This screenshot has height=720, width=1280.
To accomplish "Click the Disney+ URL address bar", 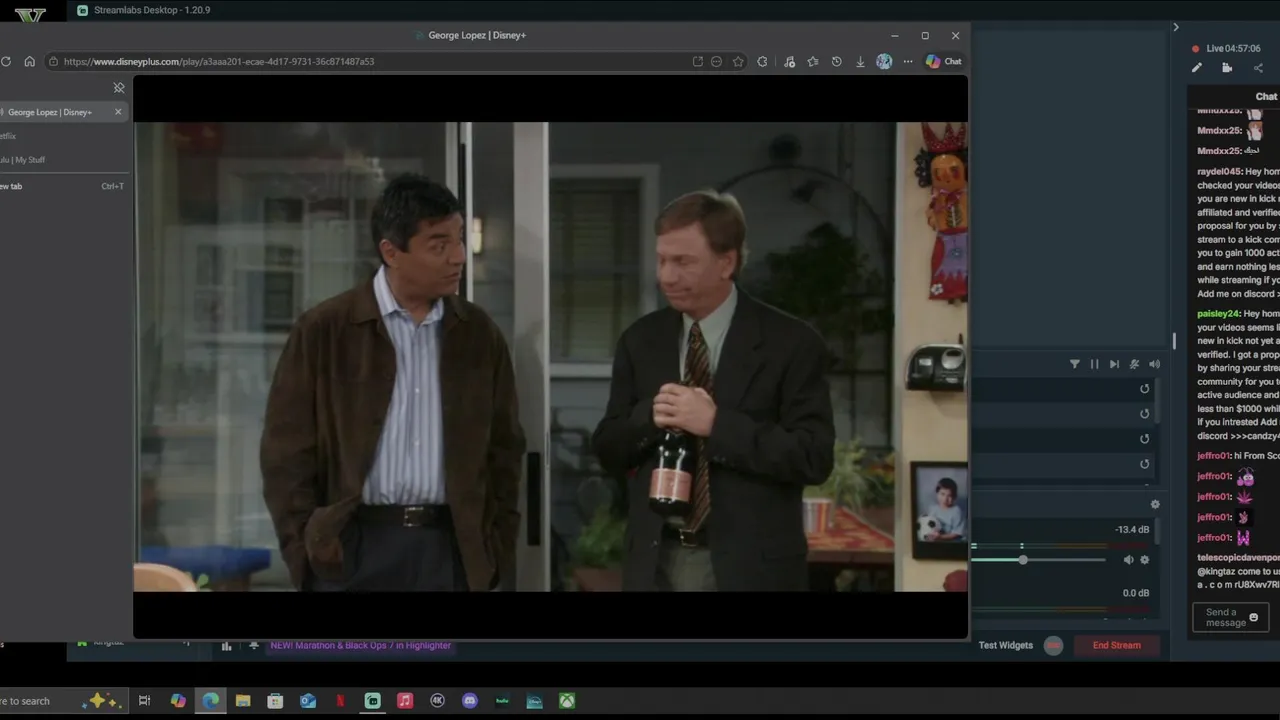I will click(370, 61).
